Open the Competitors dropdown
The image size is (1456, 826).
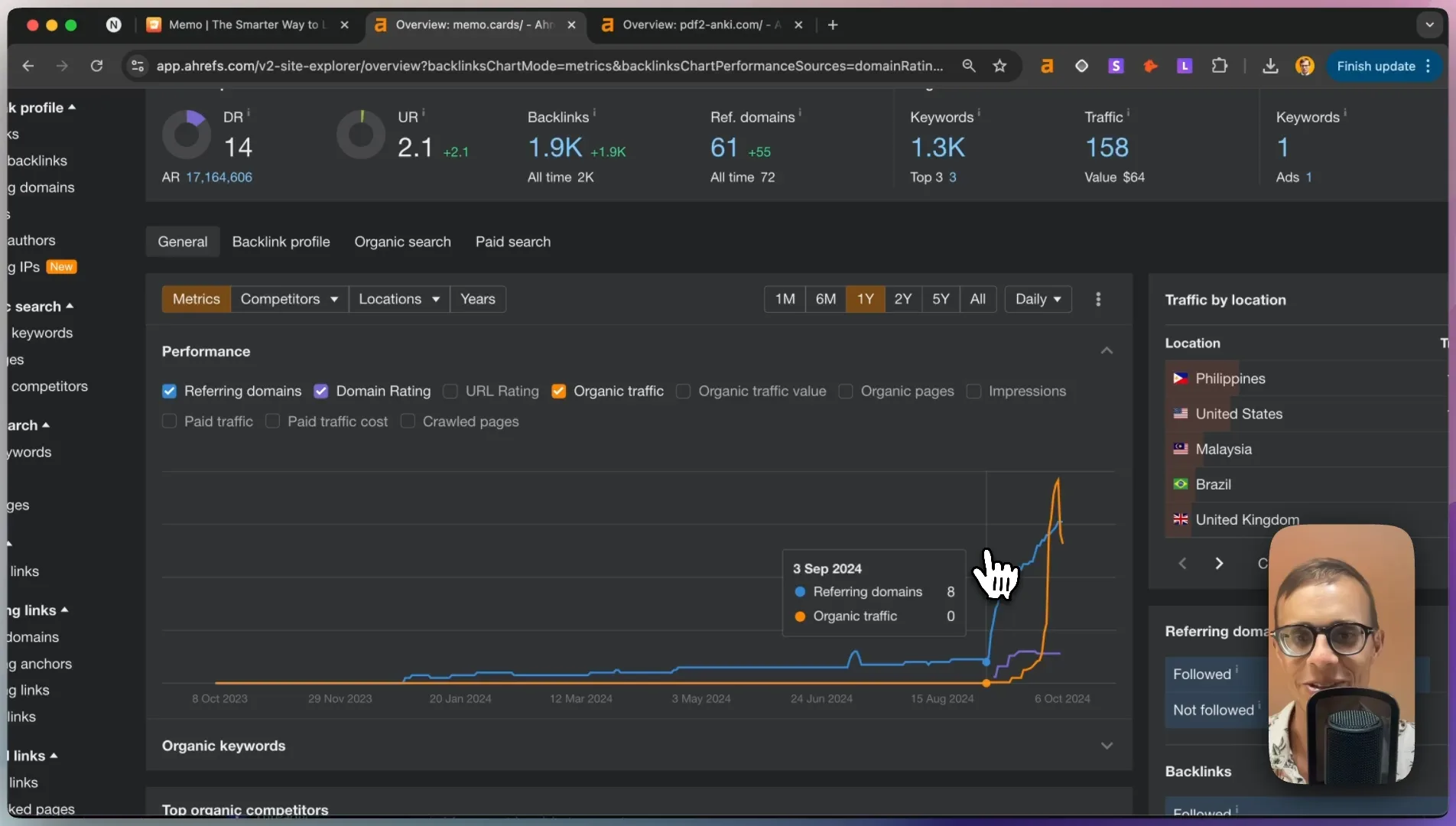click(x=289, y=299)
